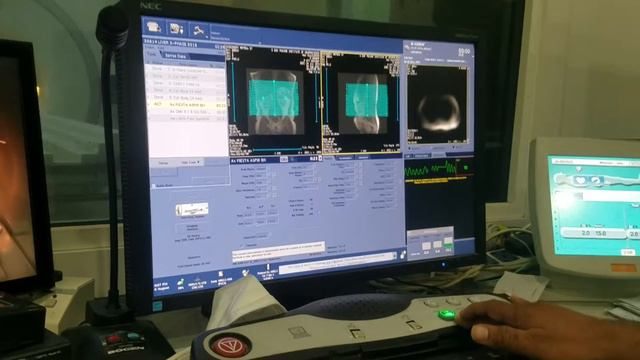640x360 pixels.
Task: Click the coronal localizer viewport
Action: 273,100
